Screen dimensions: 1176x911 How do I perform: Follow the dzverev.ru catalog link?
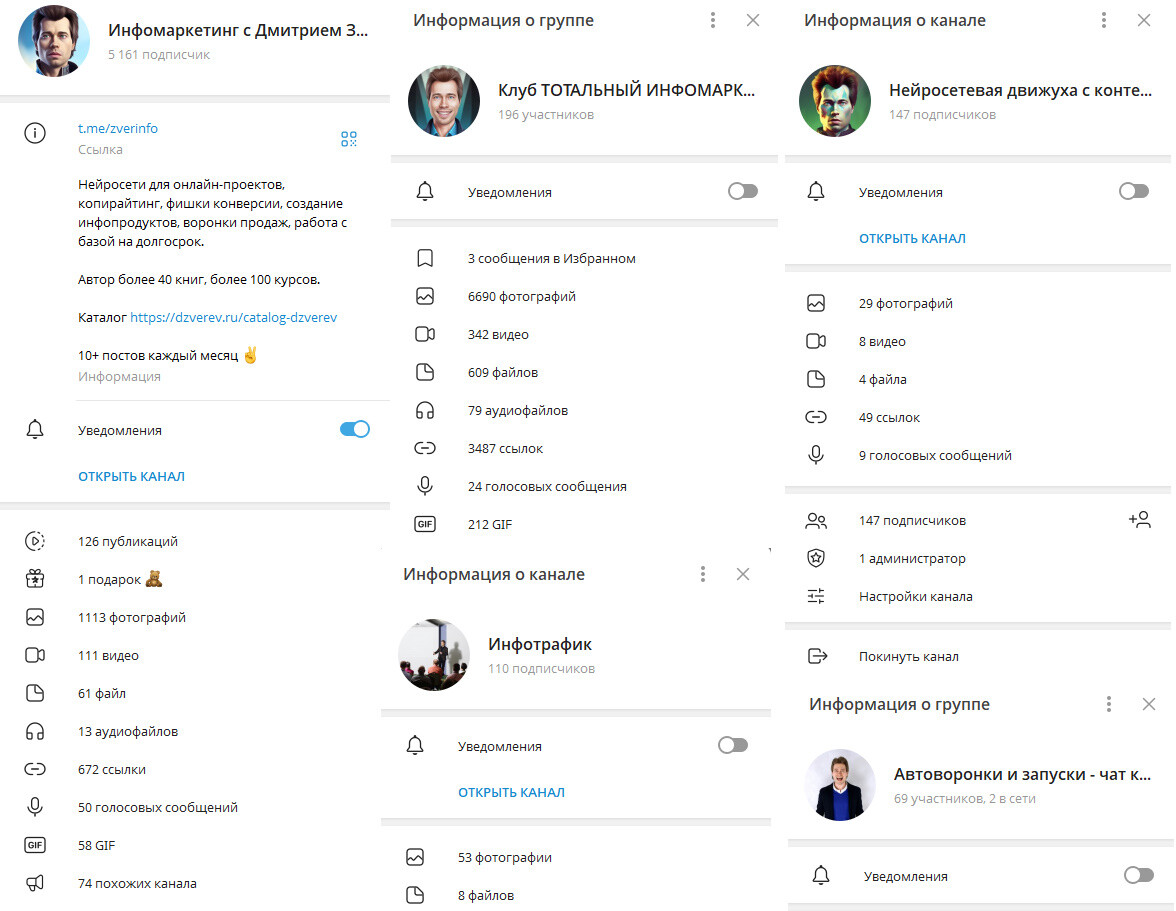233,317
